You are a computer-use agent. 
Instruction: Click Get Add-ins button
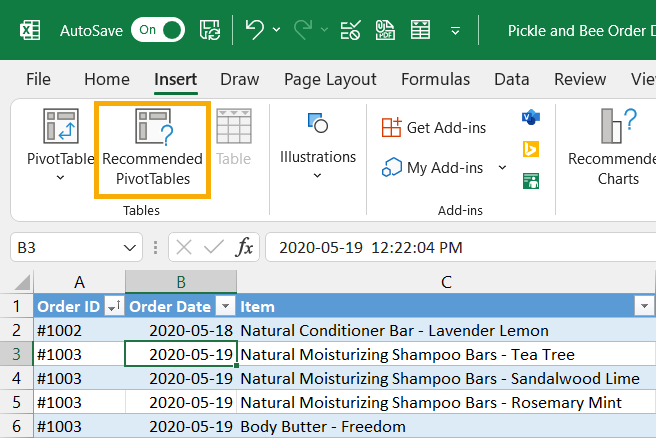[x=434, y=127]
